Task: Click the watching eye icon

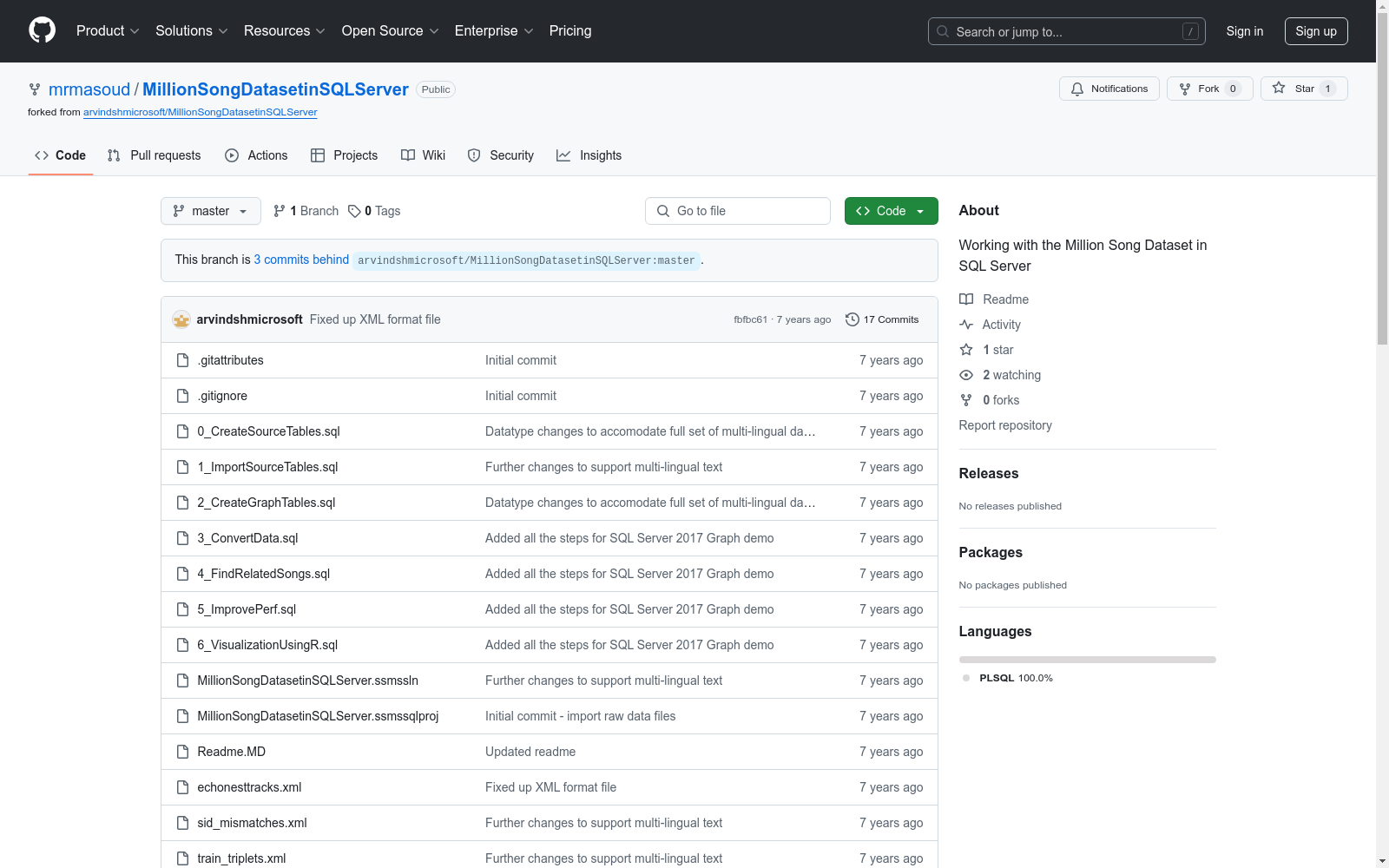Action: point(966,375)
